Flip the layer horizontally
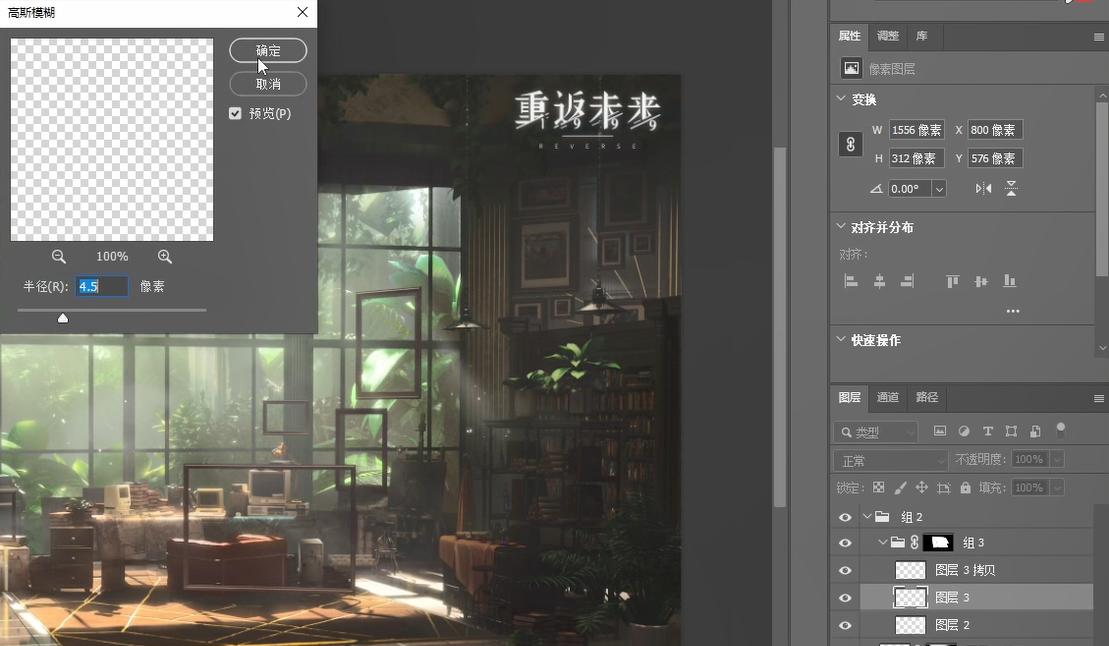 coord(983,188)
